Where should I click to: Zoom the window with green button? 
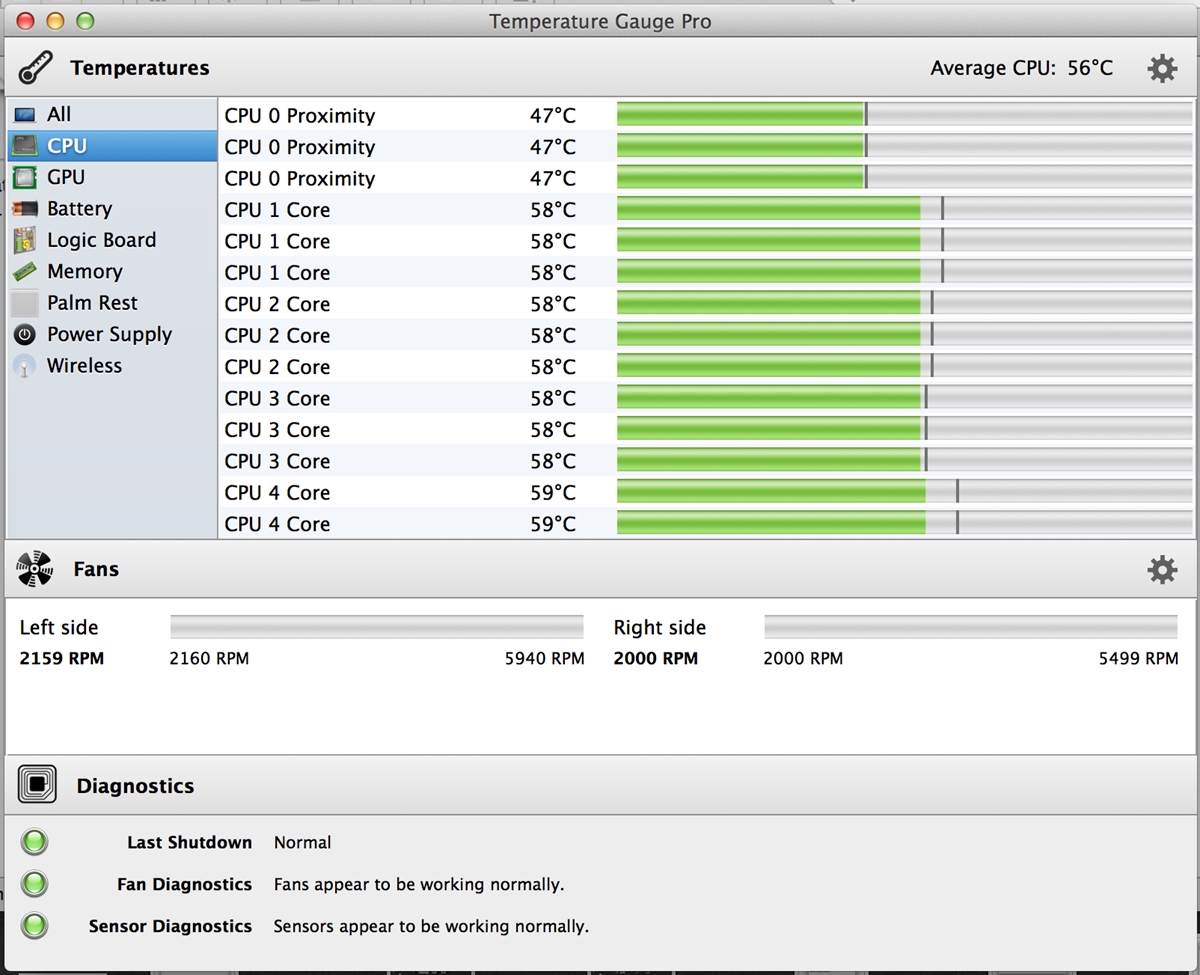85,20
